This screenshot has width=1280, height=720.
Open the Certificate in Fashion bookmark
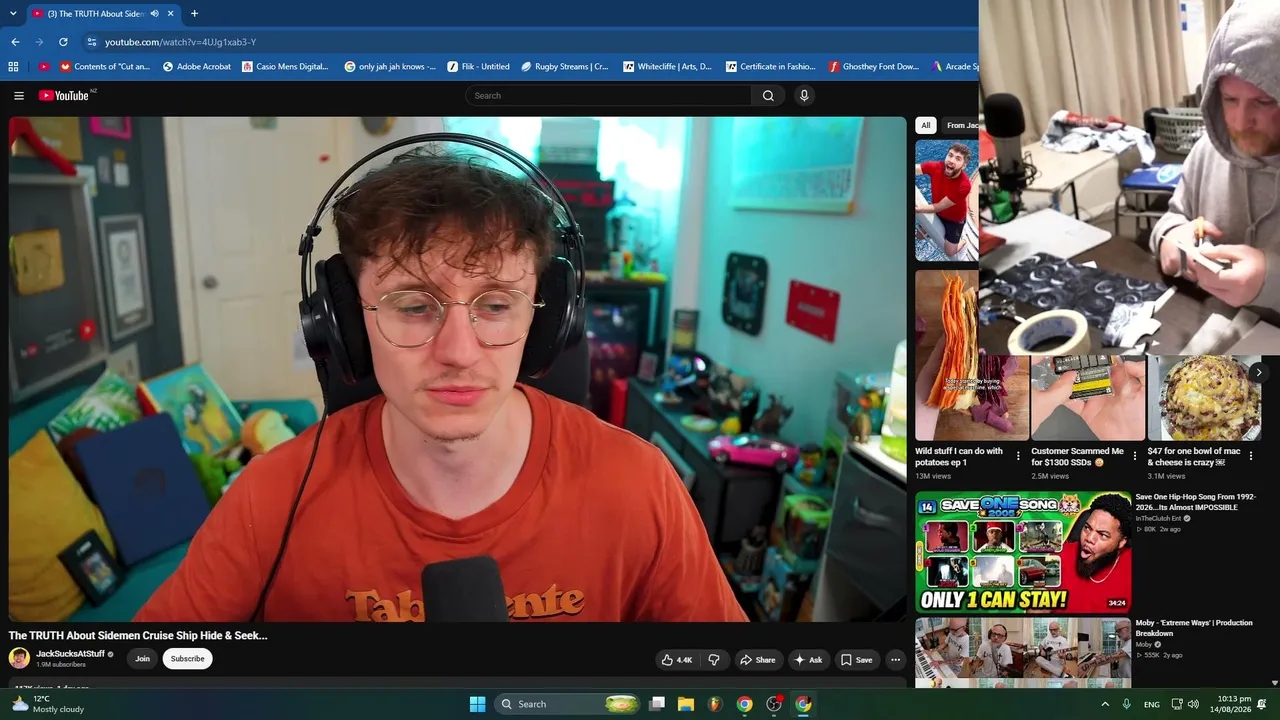pos(770,67)
